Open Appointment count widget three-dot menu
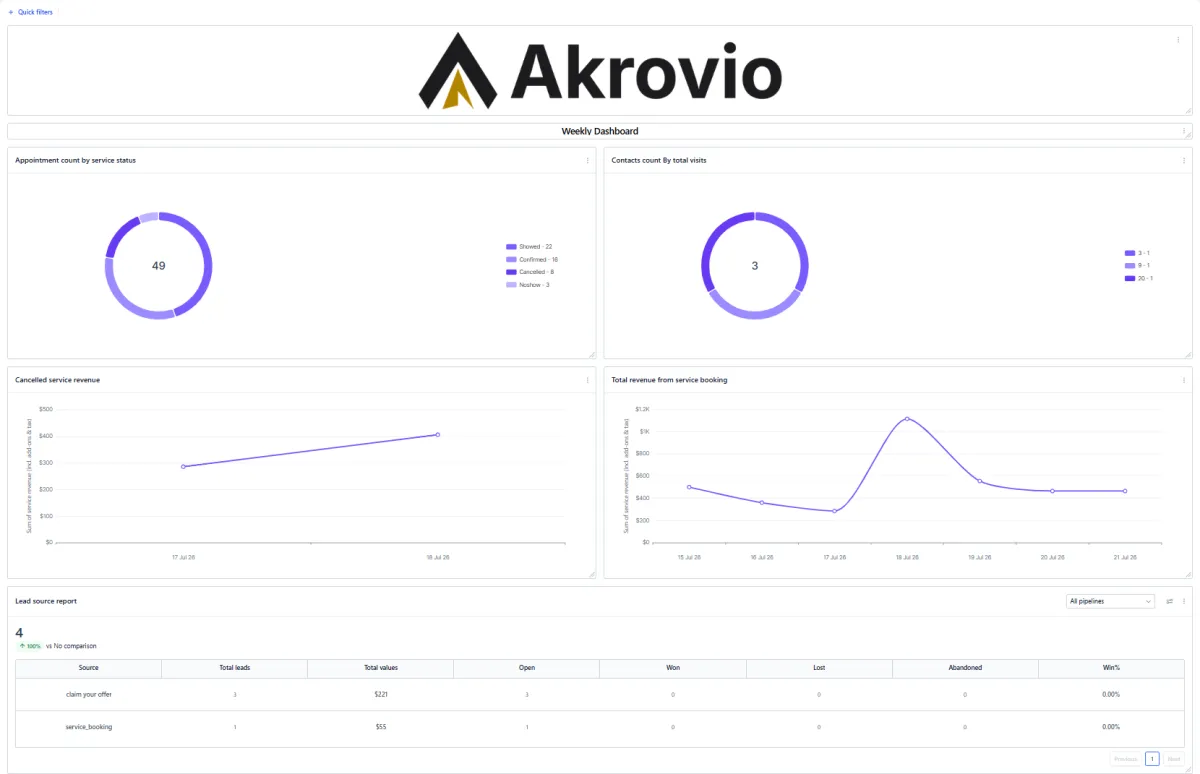Viewport: 1200px width, 774px height. (587, 160)
